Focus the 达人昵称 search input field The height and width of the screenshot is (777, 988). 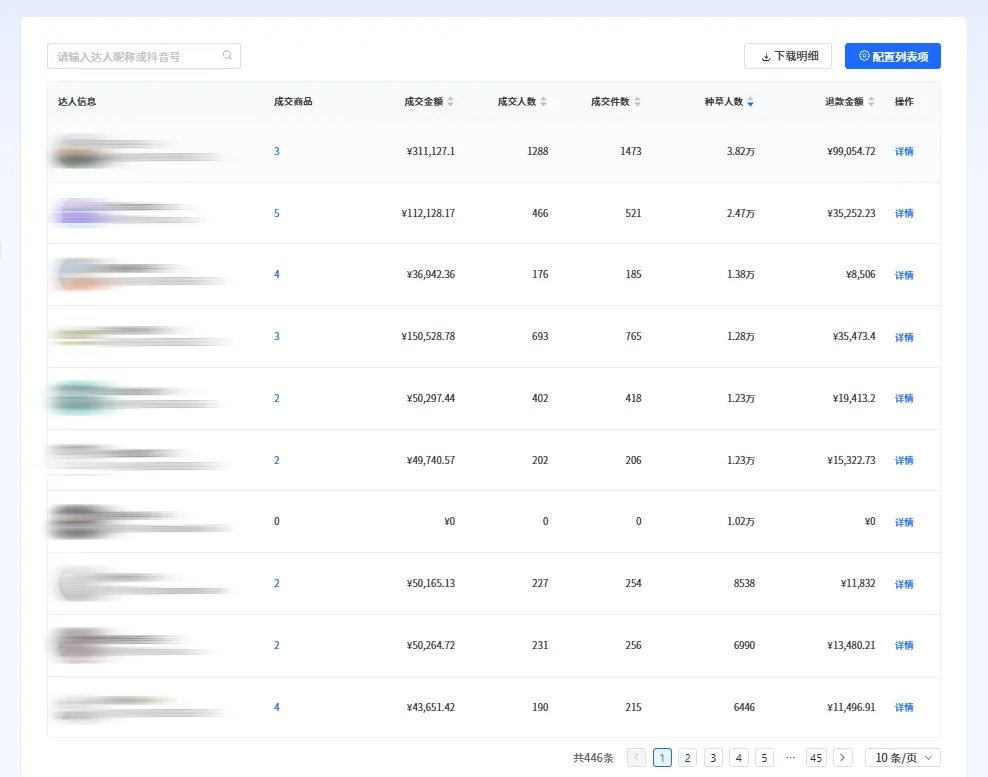[x=144, y=56]
